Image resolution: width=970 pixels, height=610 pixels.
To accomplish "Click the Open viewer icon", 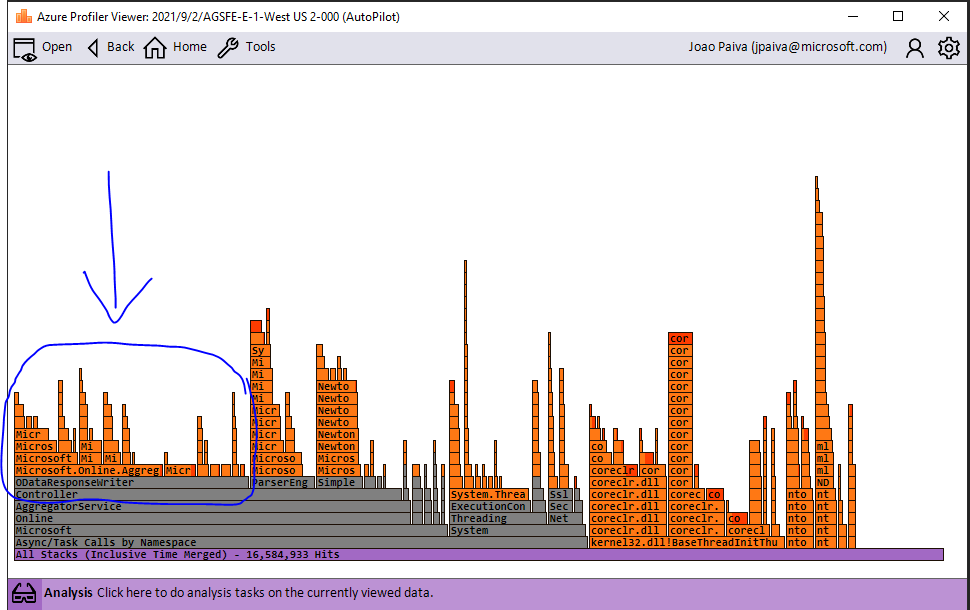I will (x=25, y=49).
